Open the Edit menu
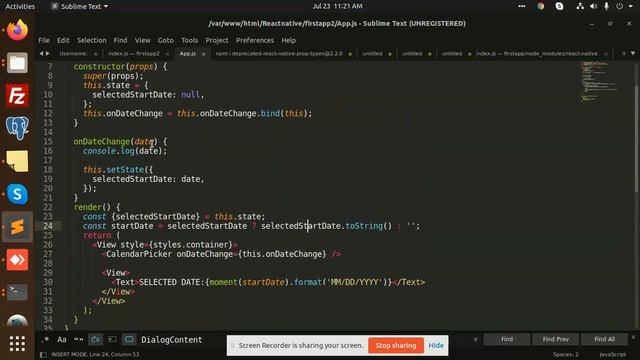This screenshot has width=640, height=360. pos(63,40)
